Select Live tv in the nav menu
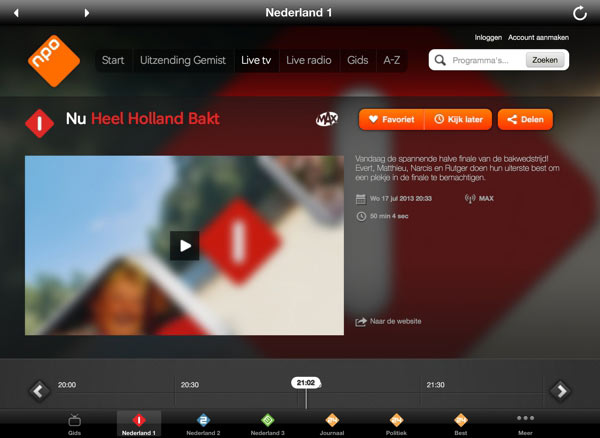This screenshot has width=600, height=438. click(x=256, y=60)
